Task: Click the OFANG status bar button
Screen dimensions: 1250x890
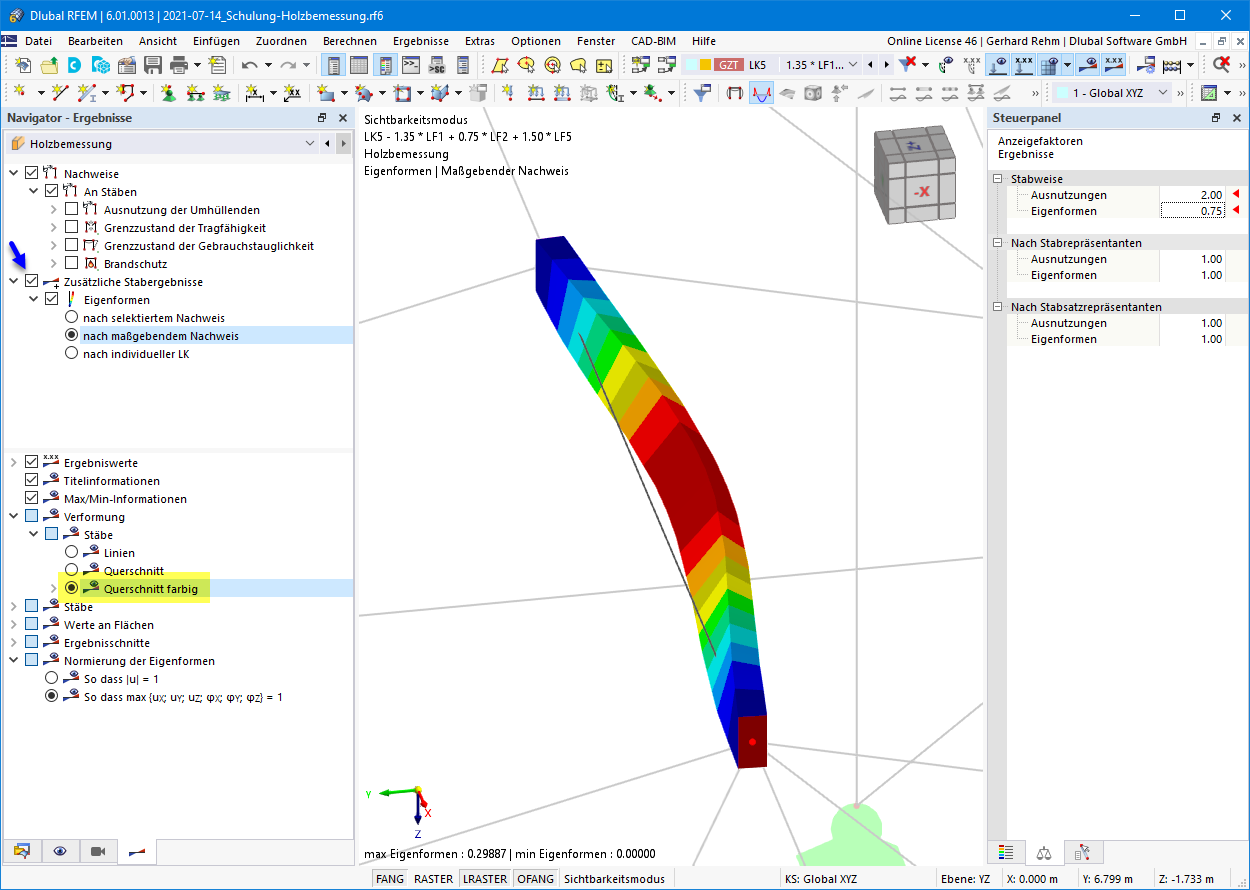Action: [x=535, y=879]
